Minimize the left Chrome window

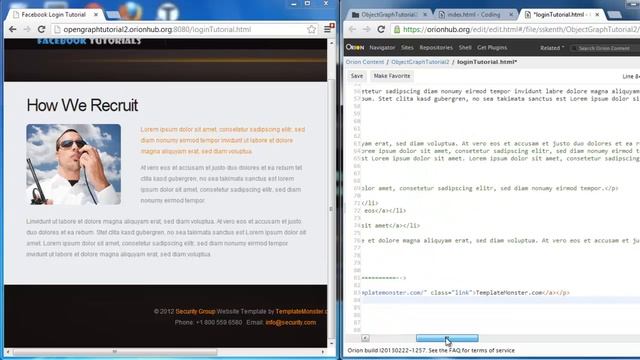293,4
